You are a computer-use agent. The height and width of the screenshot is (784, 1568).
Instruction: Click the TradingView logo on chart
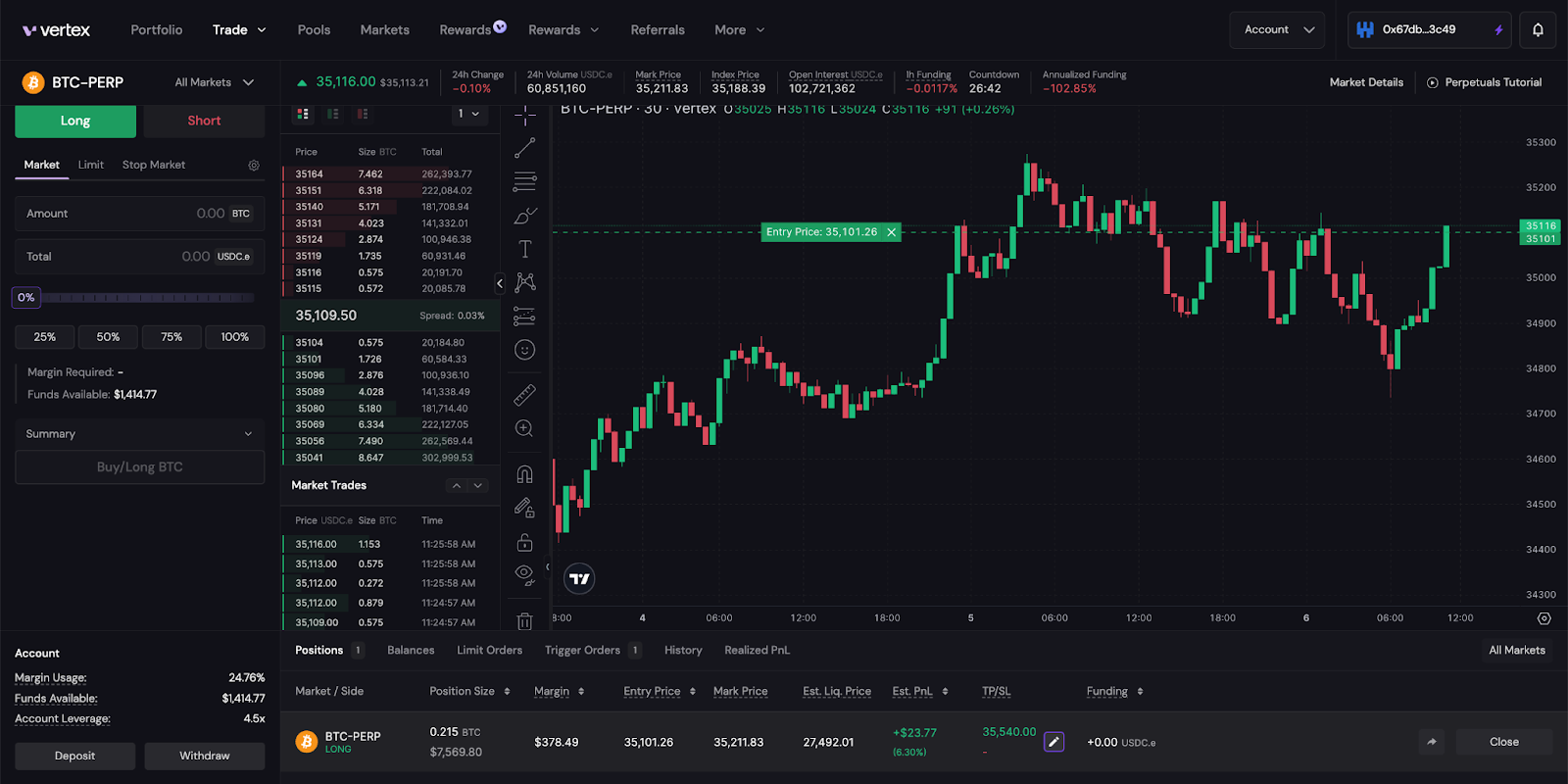pos(580,579)
